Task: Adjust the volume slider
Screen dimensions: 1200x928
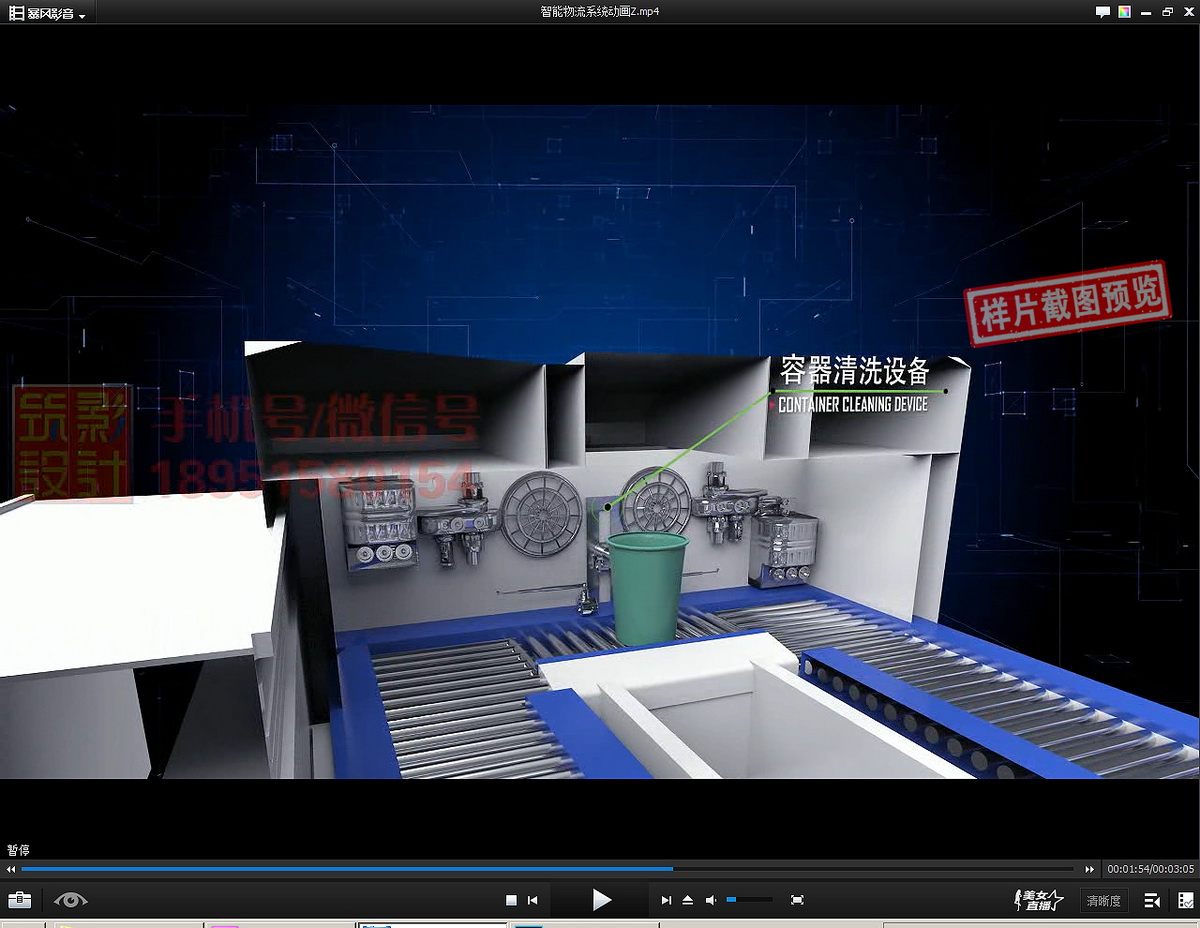Action: 749,900
